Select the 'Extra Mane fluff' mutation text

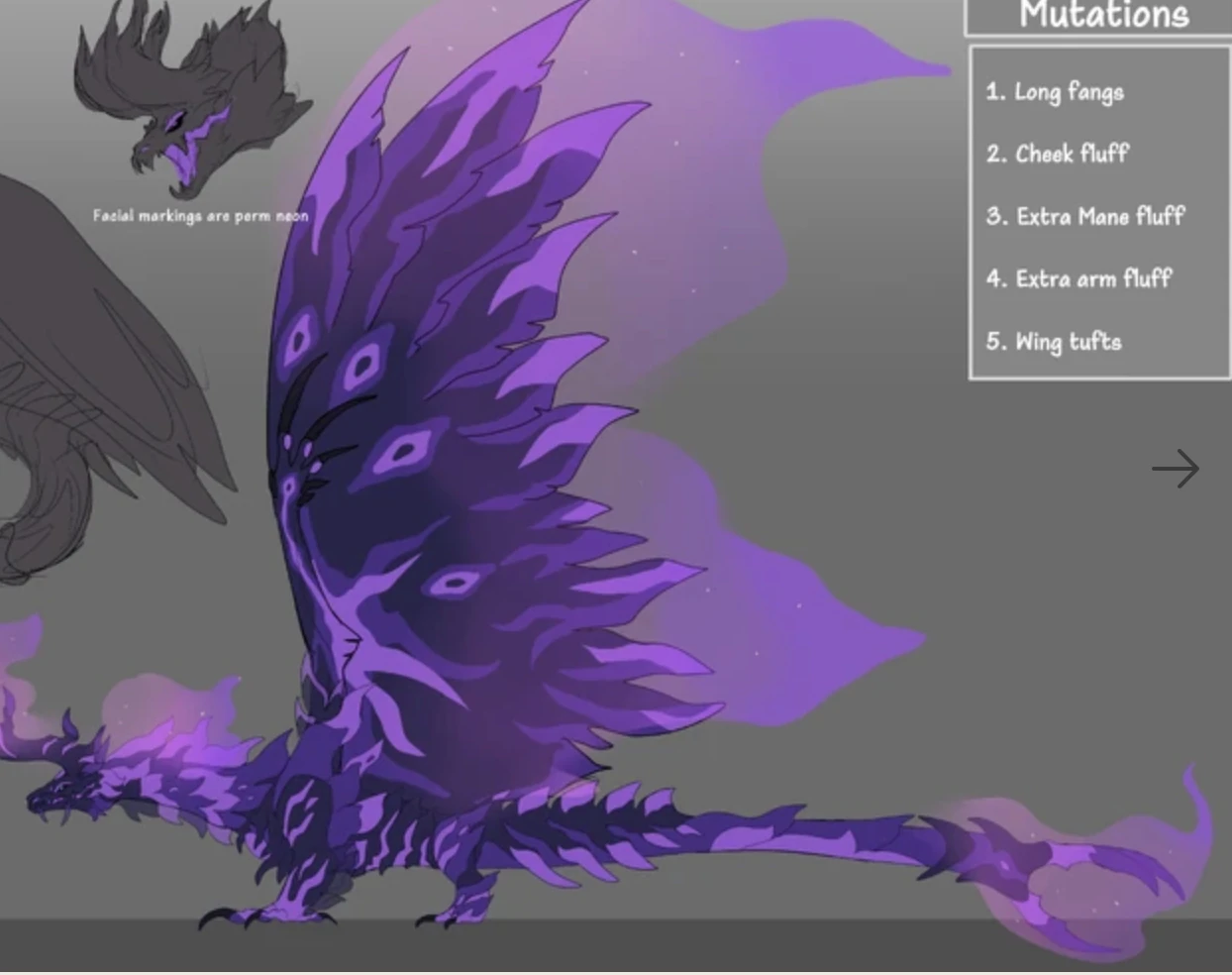[1086, 216]
